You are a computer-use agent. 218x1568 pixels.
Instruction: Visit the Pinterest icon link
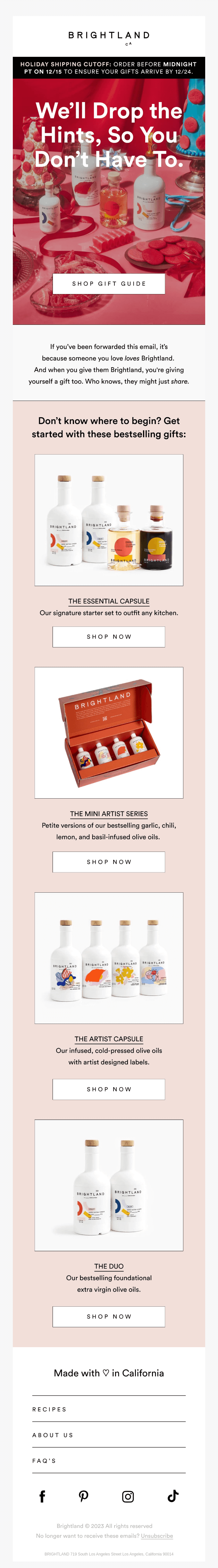(x=84, y=1497)
